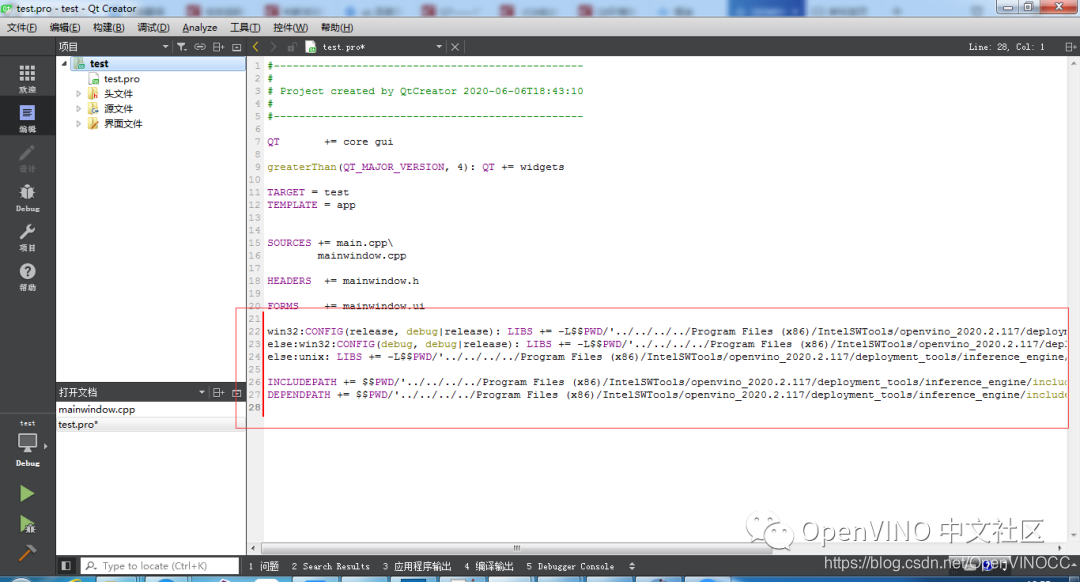Image resolution: width=1080 pixels, height=582 pixels.
Task: Show the 编译输出 pane
Action: coord(489,566)
